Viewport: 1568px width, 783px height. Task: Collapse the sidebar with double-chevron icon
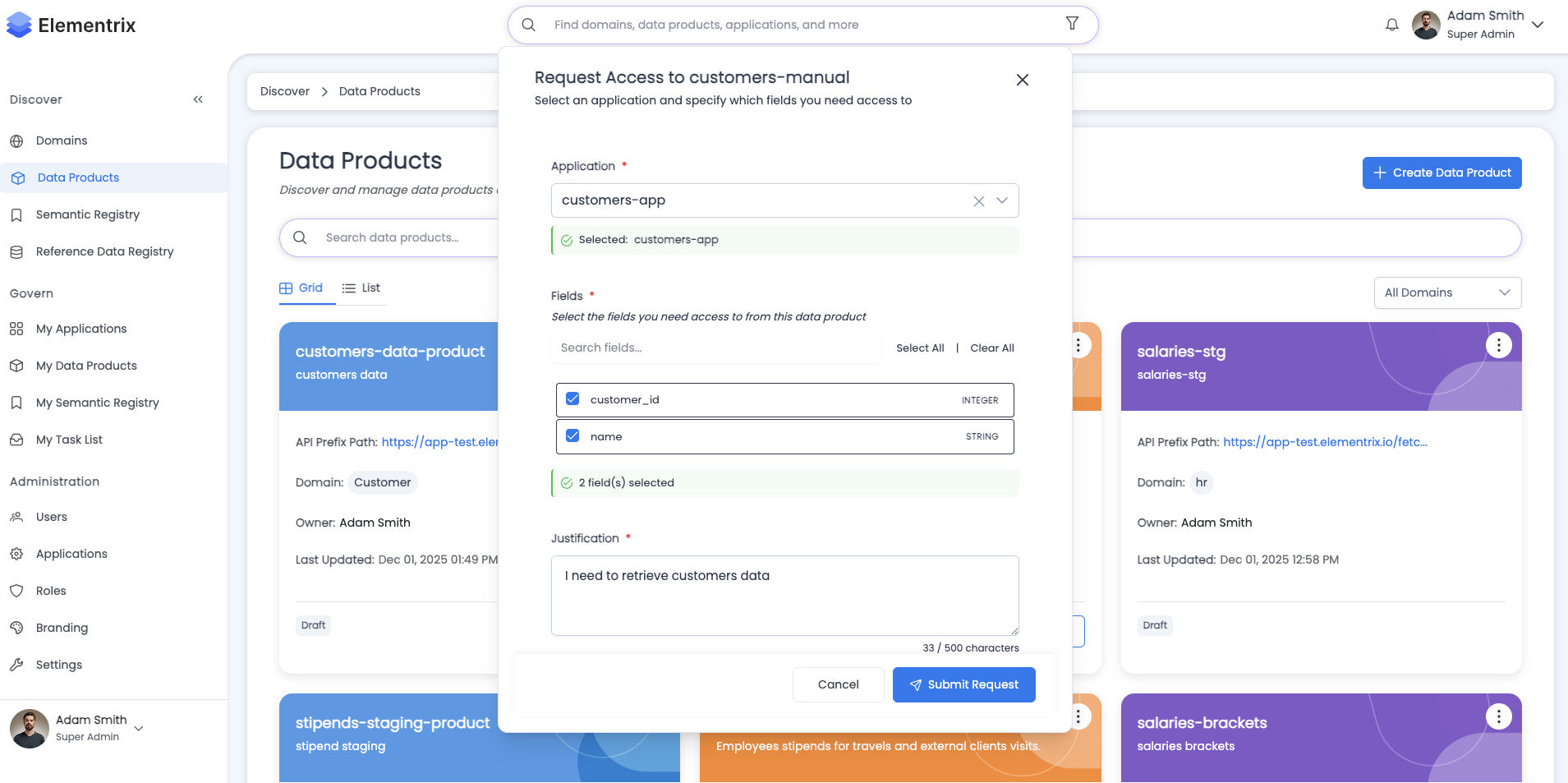click(198, 99)
